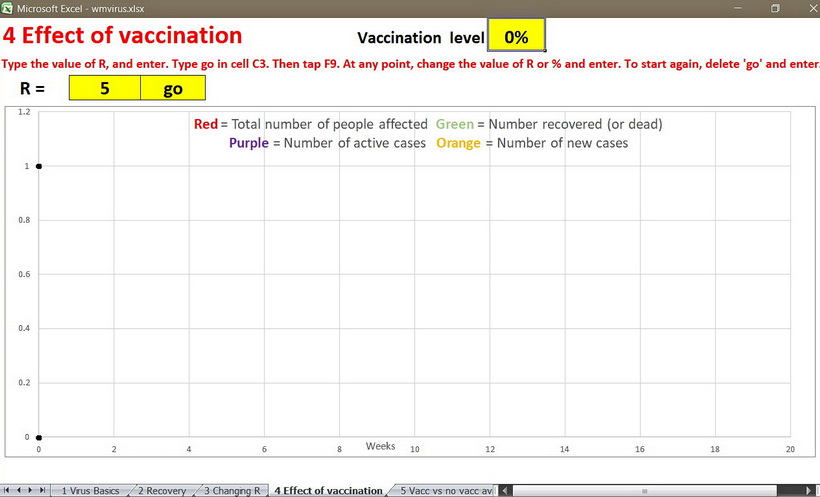
Task: Click the black data point at value 1
Action: 39,166
